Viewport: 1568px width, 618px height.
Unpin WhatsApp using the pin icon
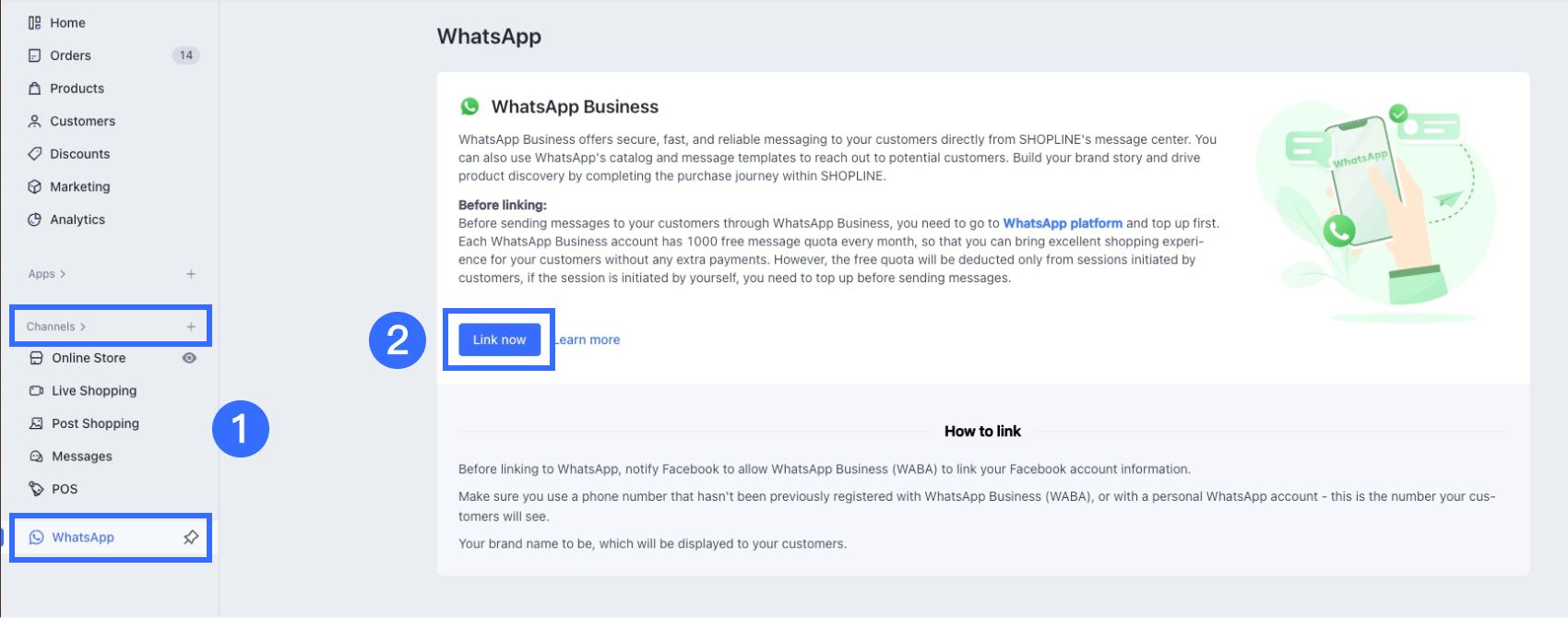[x=191, y=537]
